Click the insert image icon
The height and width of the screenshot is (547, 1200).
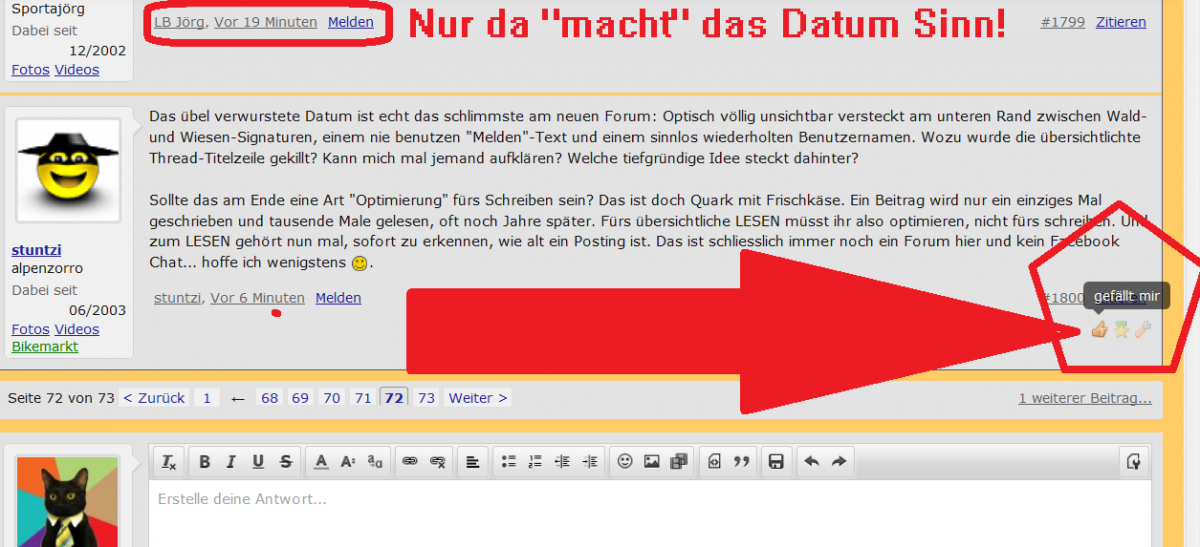[652, 461]
